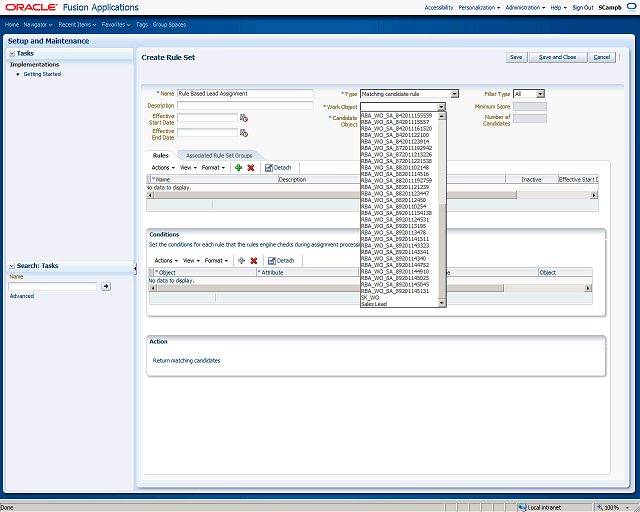The height and width of the screenshot is (512, 640).
Task: Open the Recent Items menu
Action: coord(77,24)
